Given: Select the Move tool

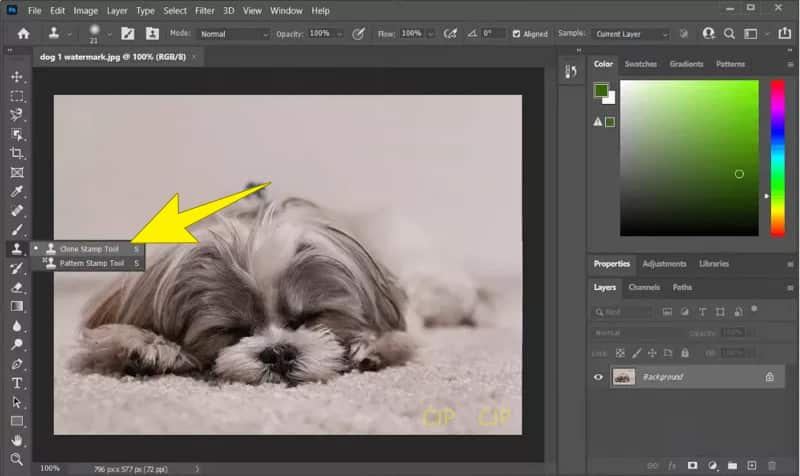Looking at the screenshot, I should pyautogui.click(x=17, y=77).
